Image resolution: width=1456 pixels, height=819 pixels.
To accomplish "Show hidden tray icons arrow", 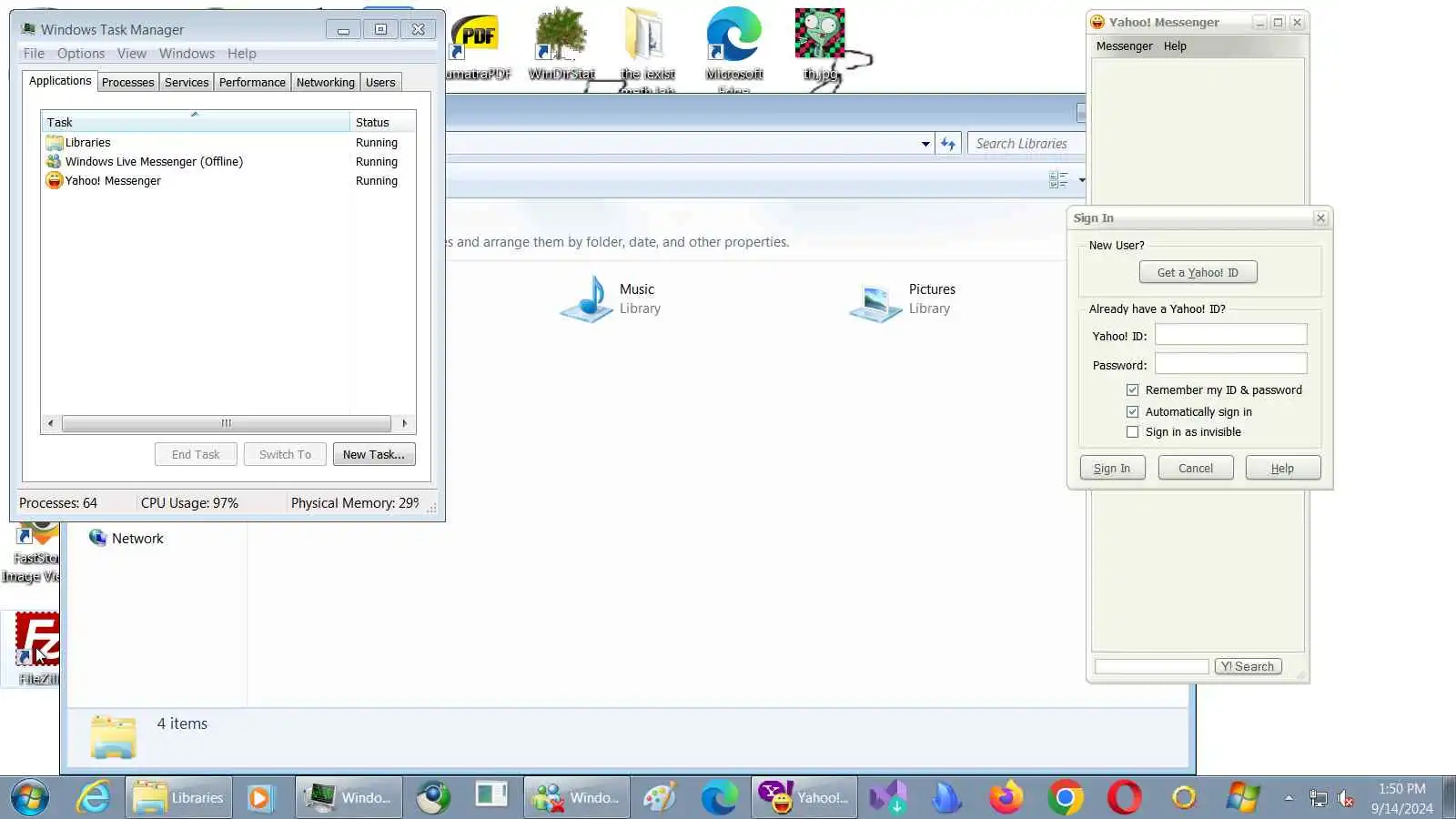I will [1289, 798].
